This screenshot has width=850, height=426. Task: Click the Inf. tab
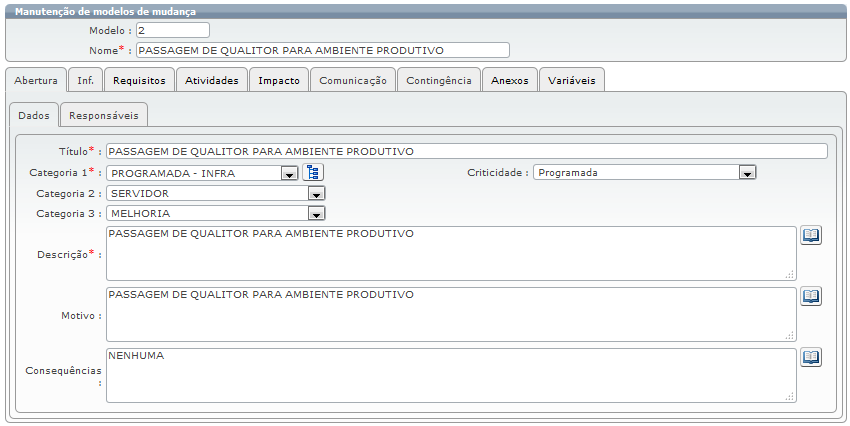[86, 80]
